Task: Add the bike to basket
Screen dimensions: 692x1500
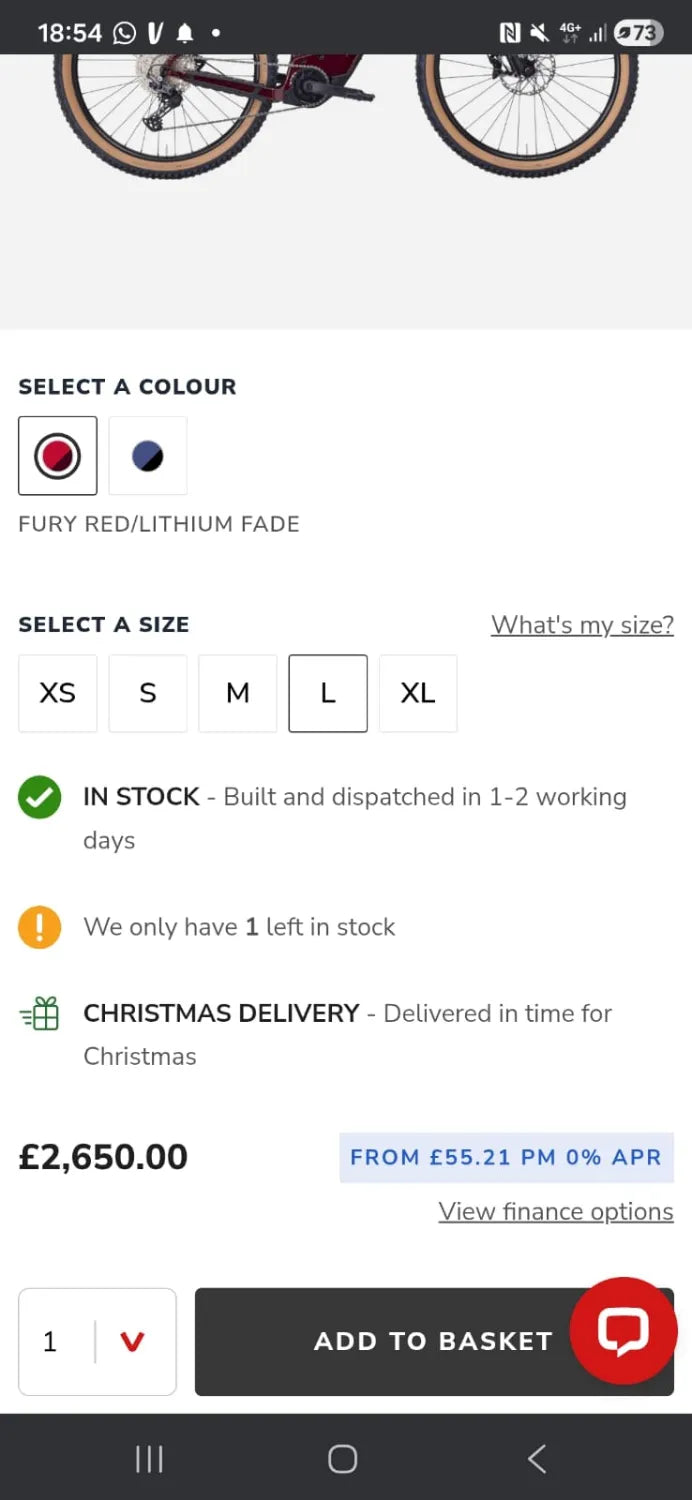Action: click(x=400, y=1342)
